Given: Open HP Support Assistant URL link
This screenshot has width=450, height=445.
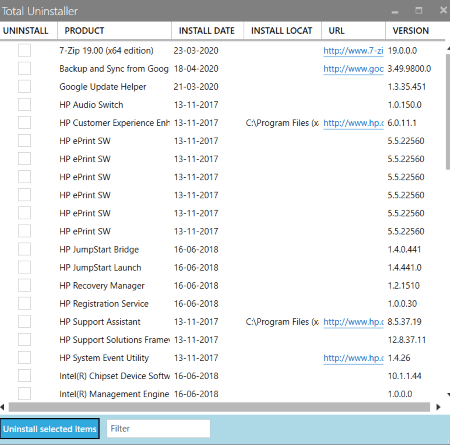Looking at the screenshot, I should (353, 322).
